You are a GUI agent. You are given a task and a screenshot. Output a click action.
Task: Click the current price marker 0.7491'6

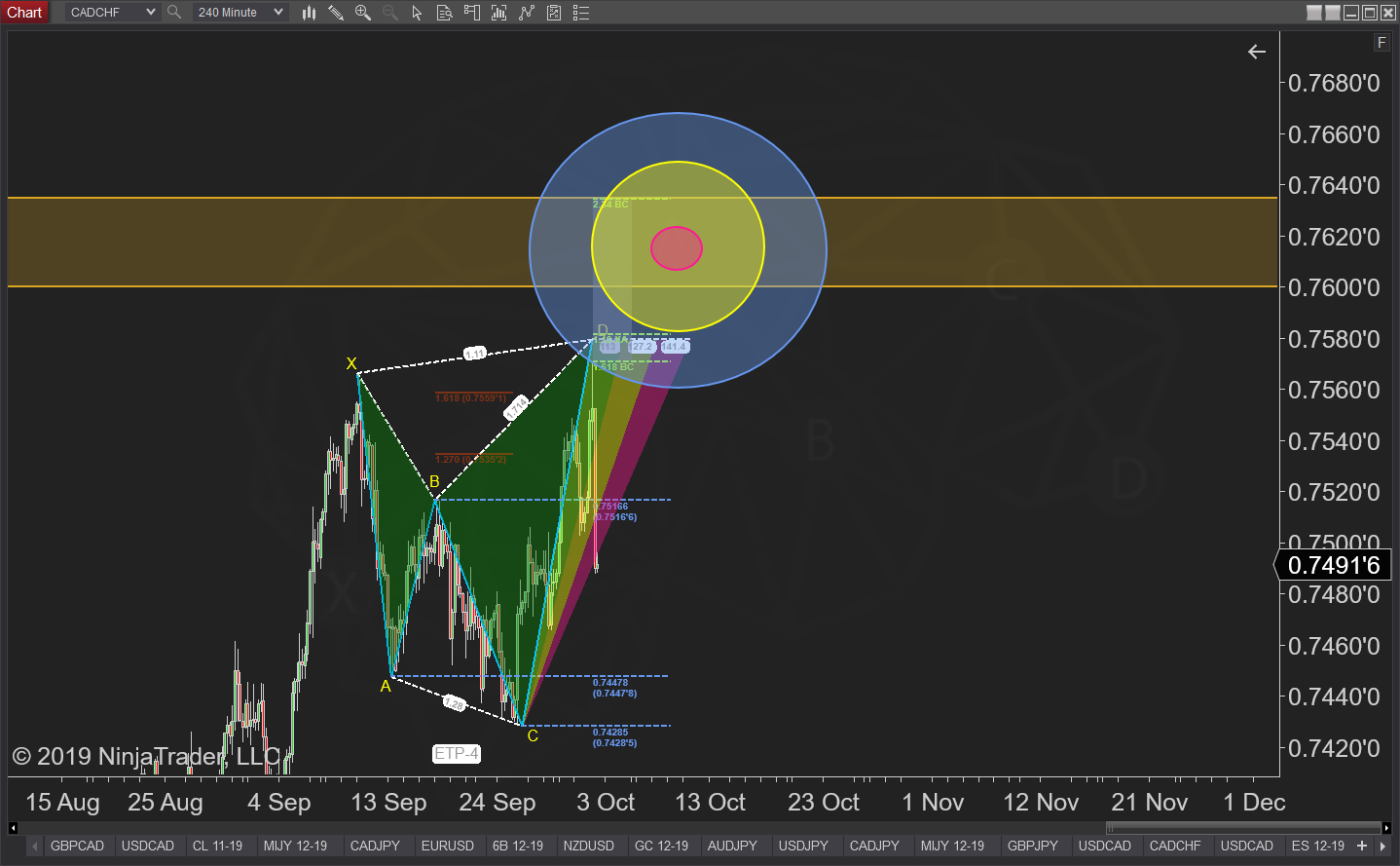[1333, 565]
